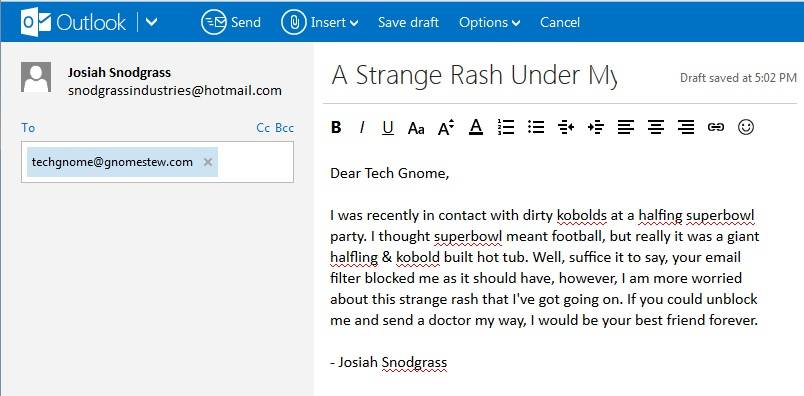The image size is (804, 396).
Task: Align text to the left
Action: click(x=626, y=127)
